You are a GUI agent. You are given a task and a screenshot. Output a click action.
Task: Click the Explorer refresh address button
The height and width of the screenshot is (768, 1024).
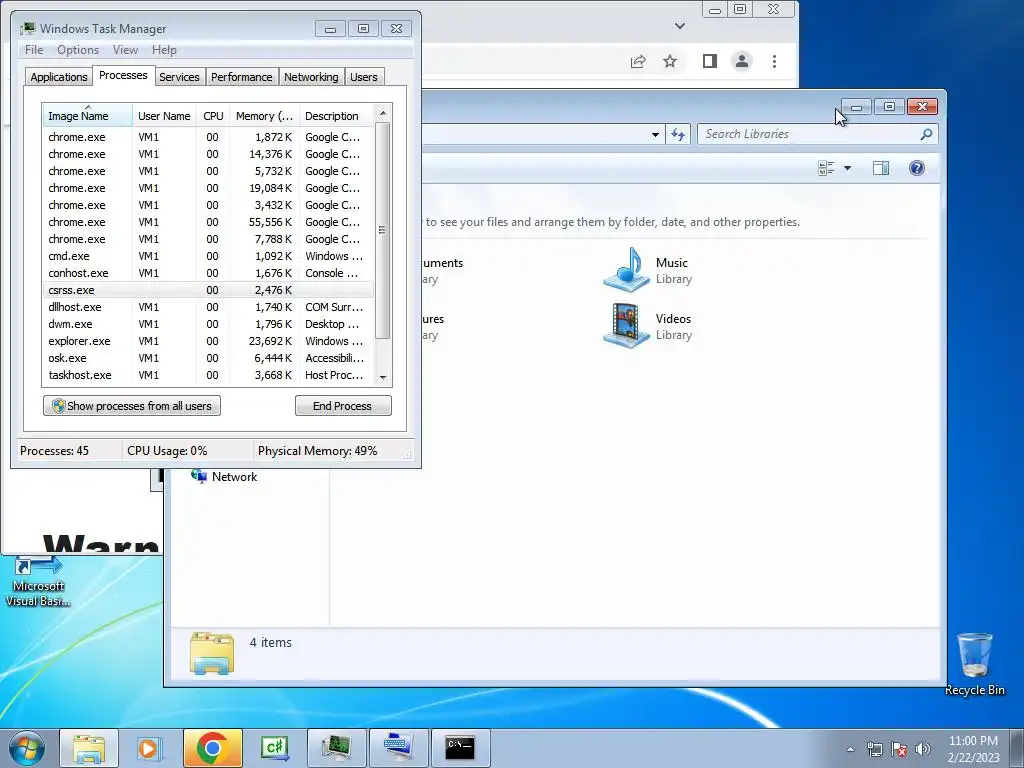678,135
